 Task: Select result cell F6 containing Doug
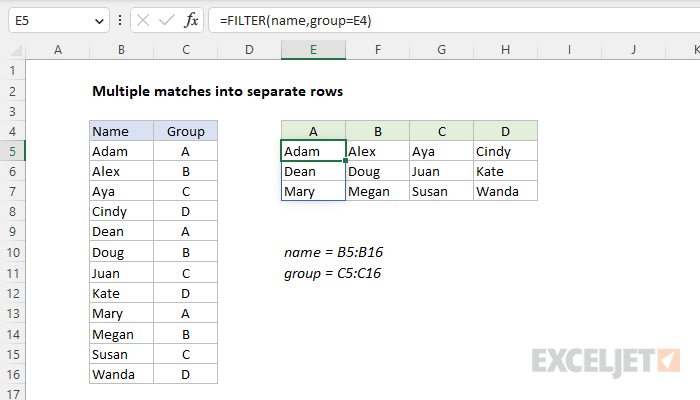[378, 171]
